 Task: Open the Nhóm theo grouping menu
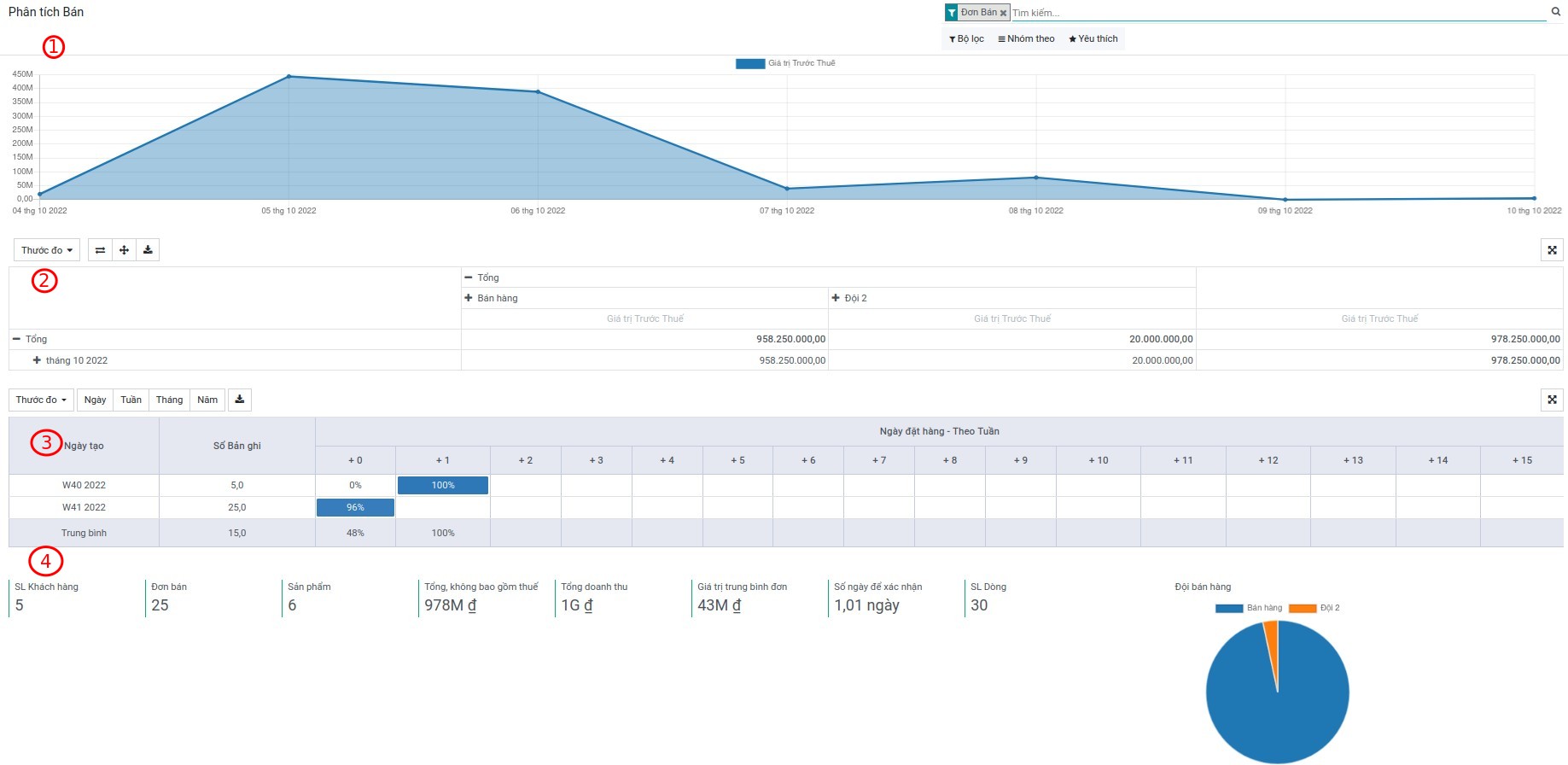1026,38
